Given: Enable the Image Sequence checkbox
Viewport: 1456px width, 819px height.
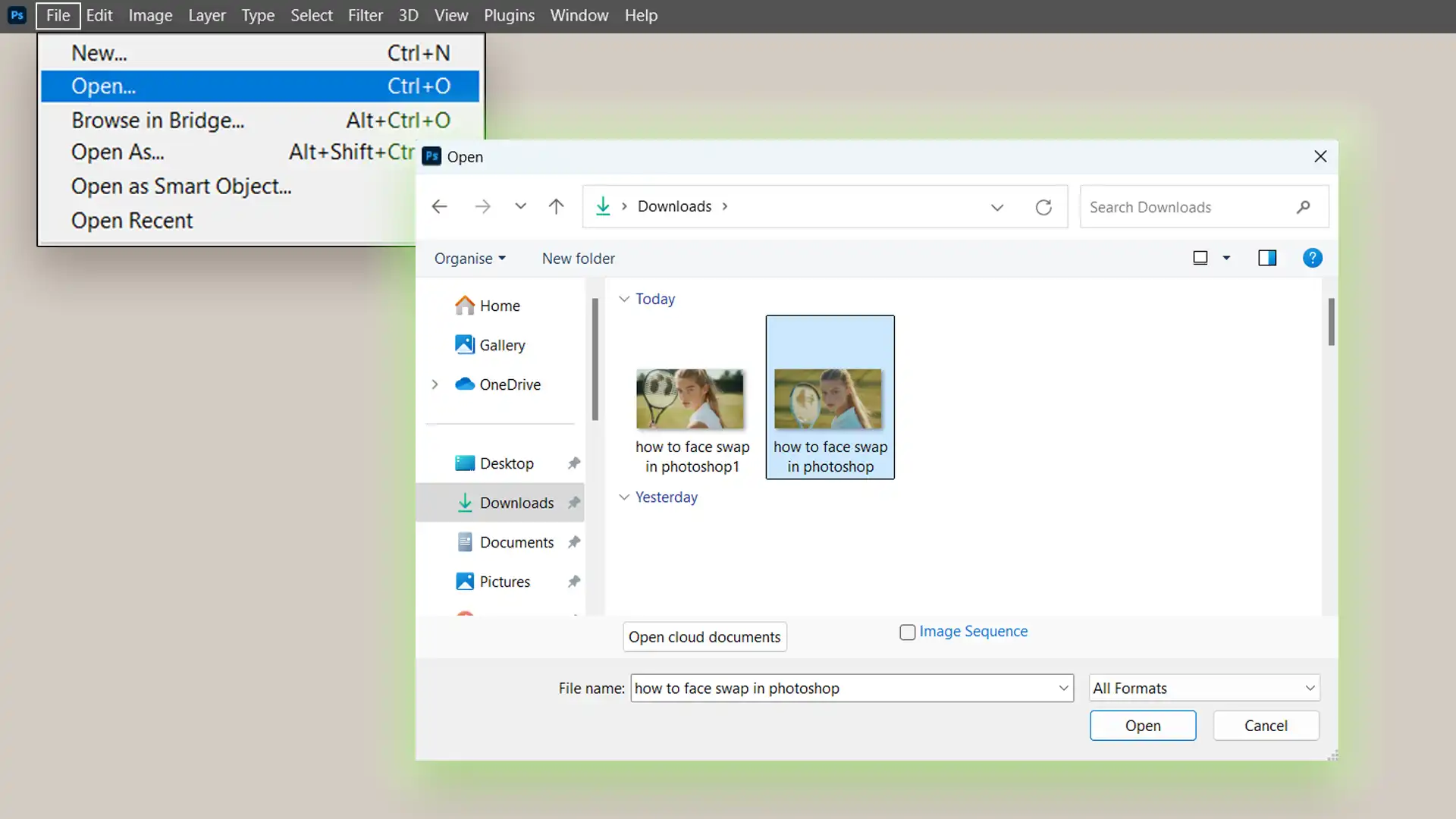Looking at the screenshot, I should click(x=907, y=631).
